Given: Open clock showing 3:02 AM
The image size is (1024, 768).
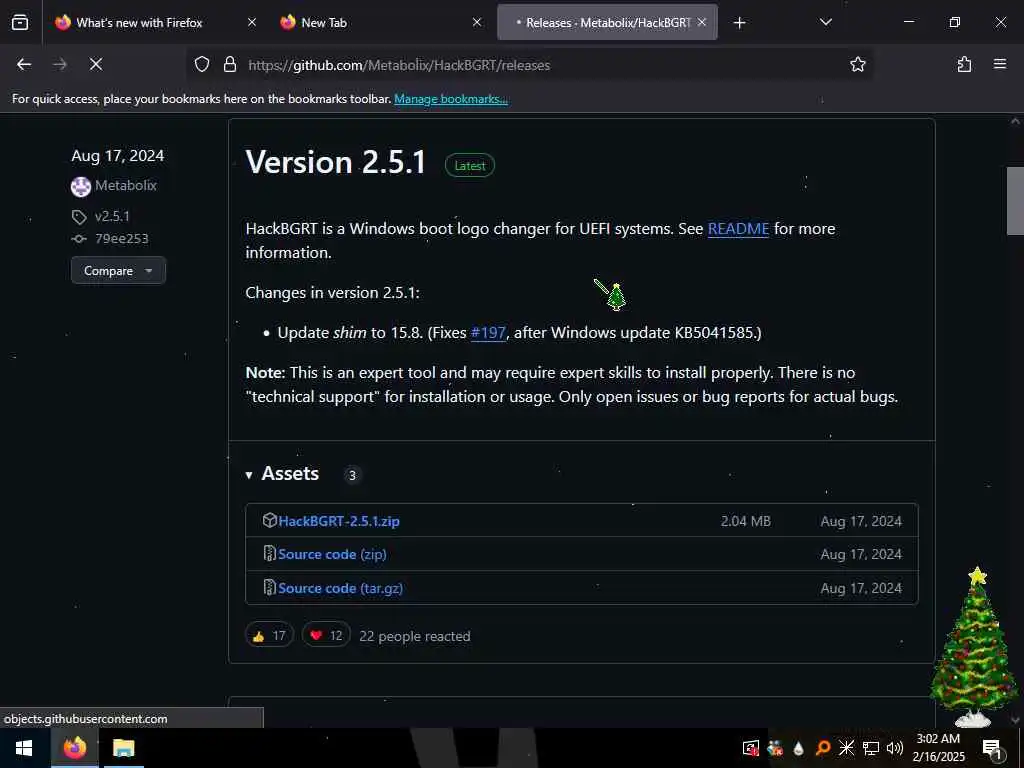Looking at the screenshot, I should [938, 748].
